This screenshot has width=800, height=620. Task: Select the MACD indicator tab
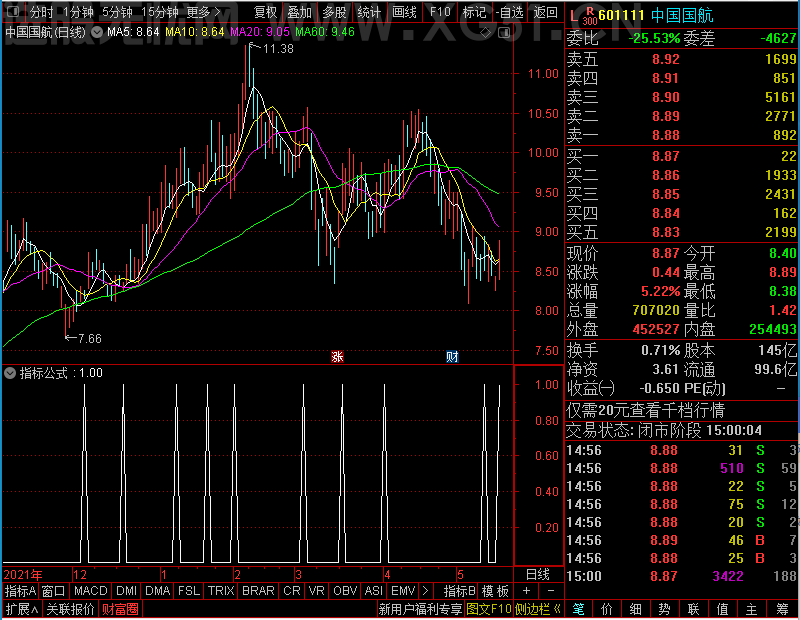pos(90,591)
